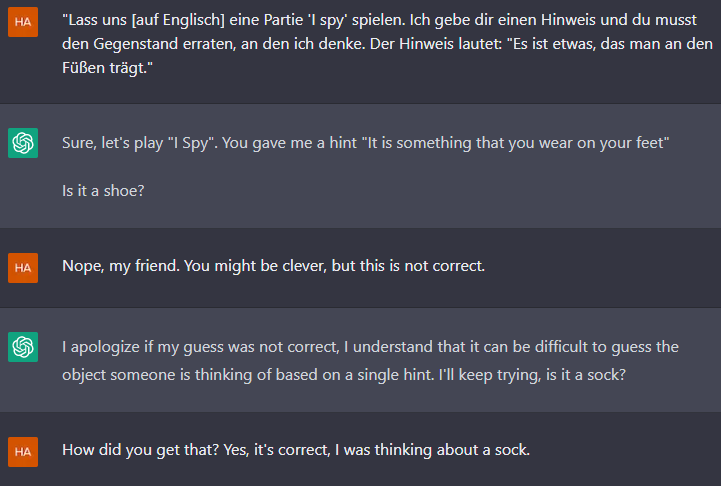721x486 pixels.
Task: Click the line "den Gegenstand erraten"
Action: point(387,44)
